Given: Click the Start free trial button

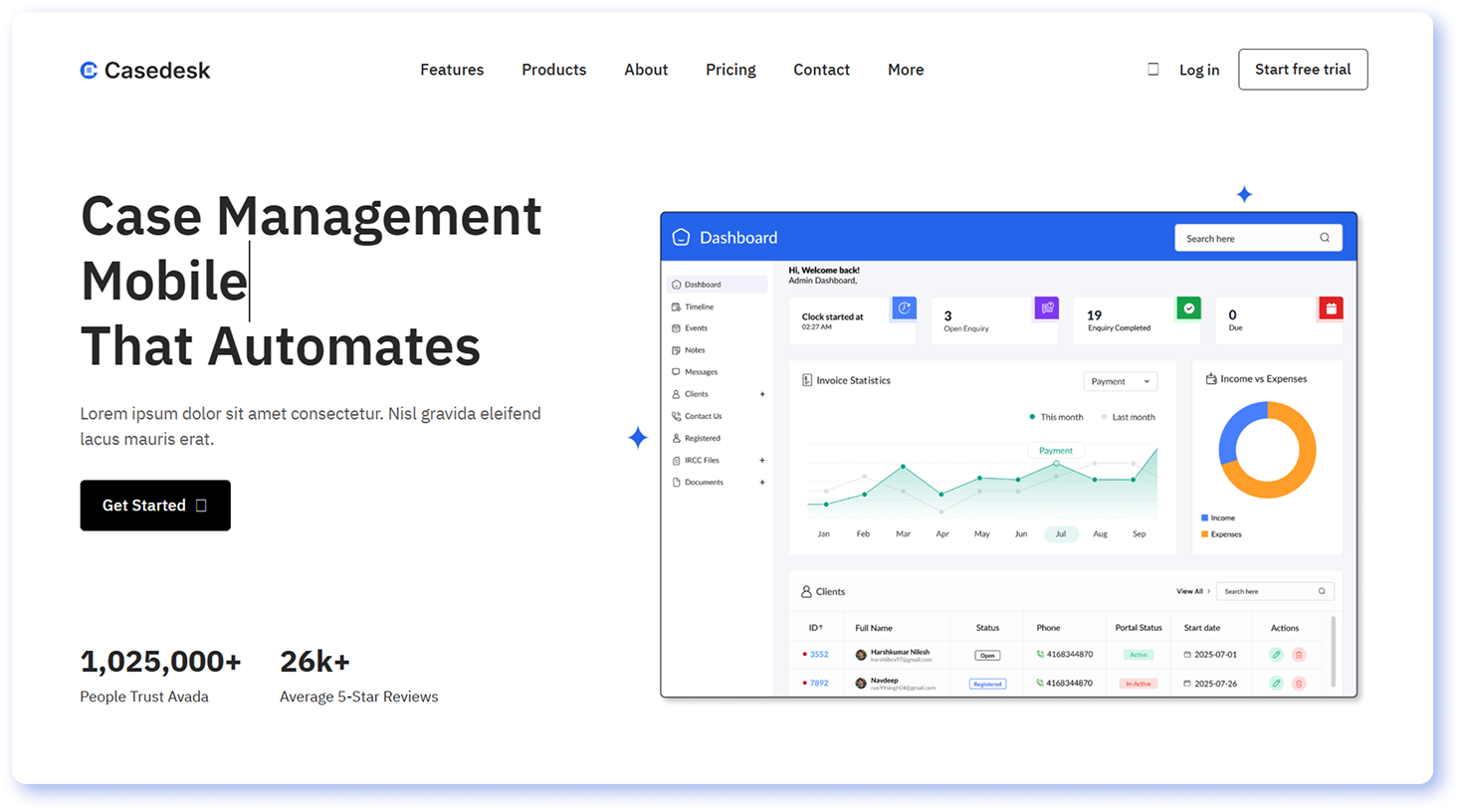Looking at the screenshot, I should click(1303, 70).
